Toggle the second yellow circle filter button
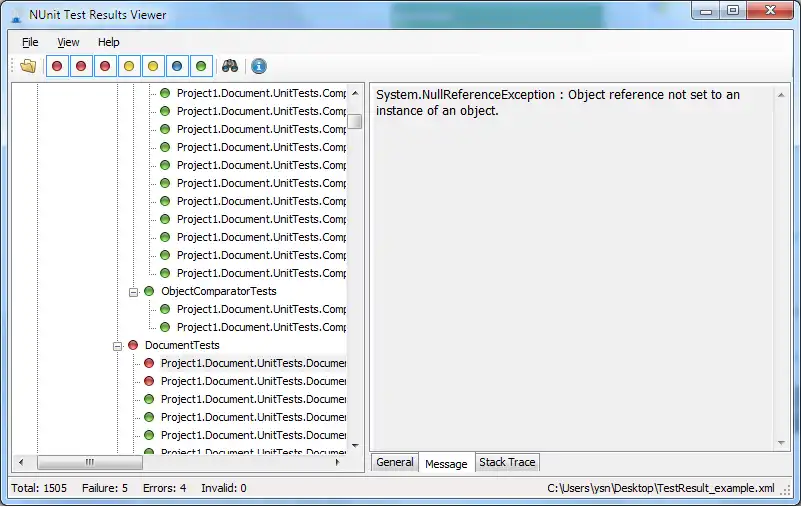This screenshot has height=507, width=801. [153, 66]
